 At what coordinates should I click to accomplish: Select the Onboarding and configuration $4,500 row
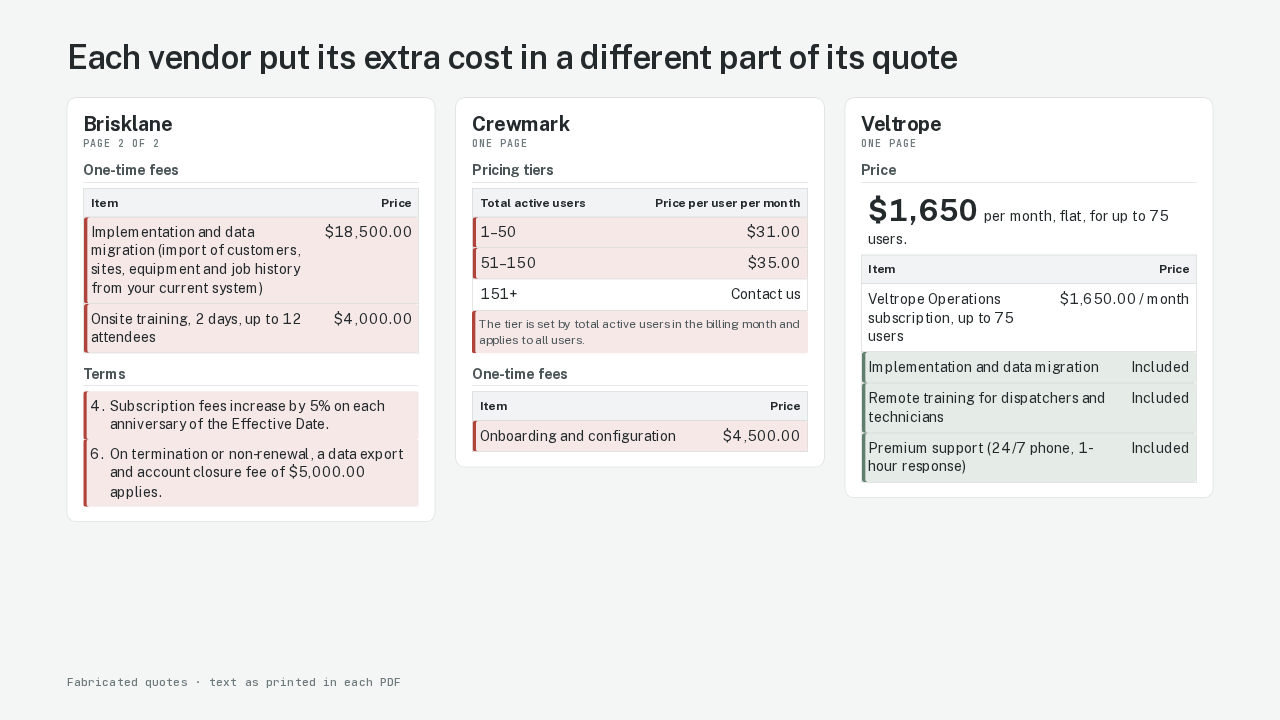640,436
